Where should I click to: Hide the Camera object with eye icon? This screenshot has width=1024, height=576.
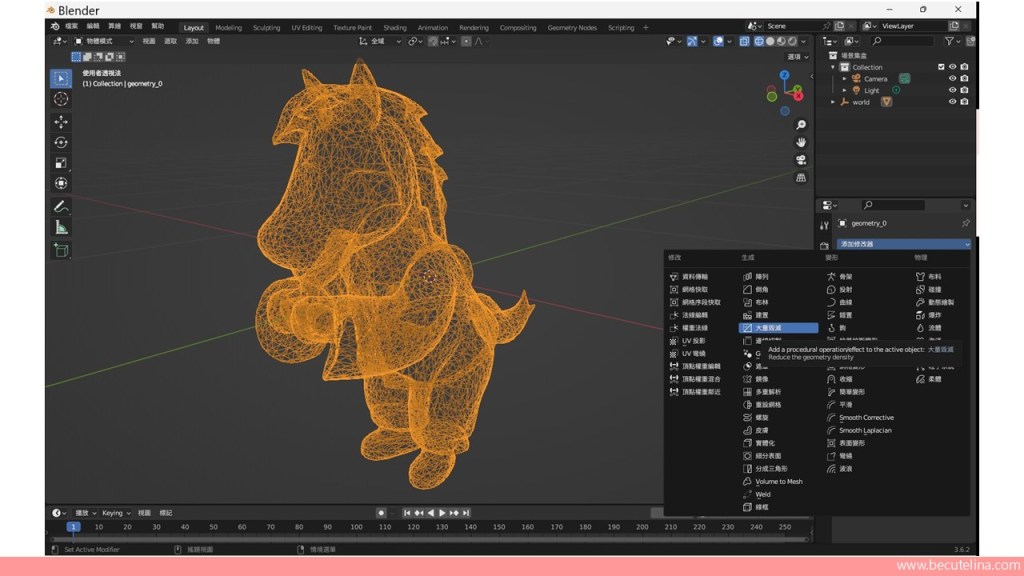click(x=952, y=78)
